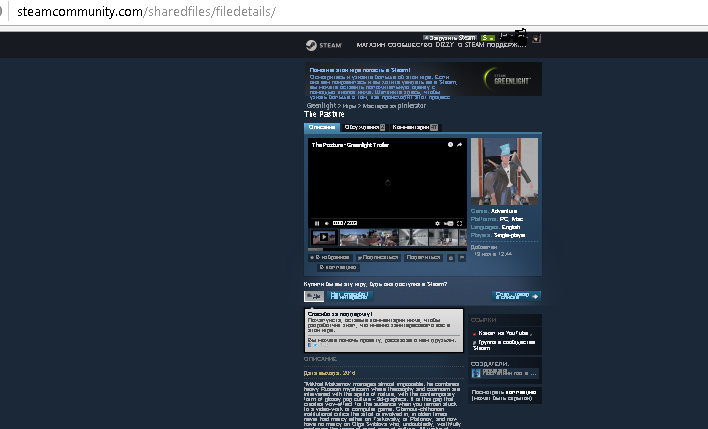Open the Магазин menu in header

pos(371,45)
